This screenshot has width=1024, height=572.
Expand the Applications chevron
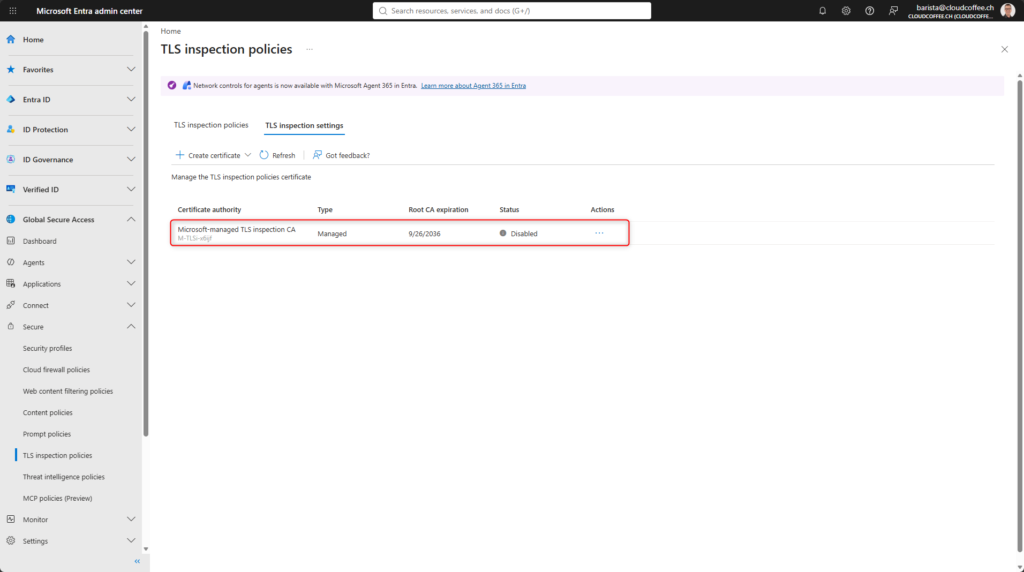coord(131,284)
